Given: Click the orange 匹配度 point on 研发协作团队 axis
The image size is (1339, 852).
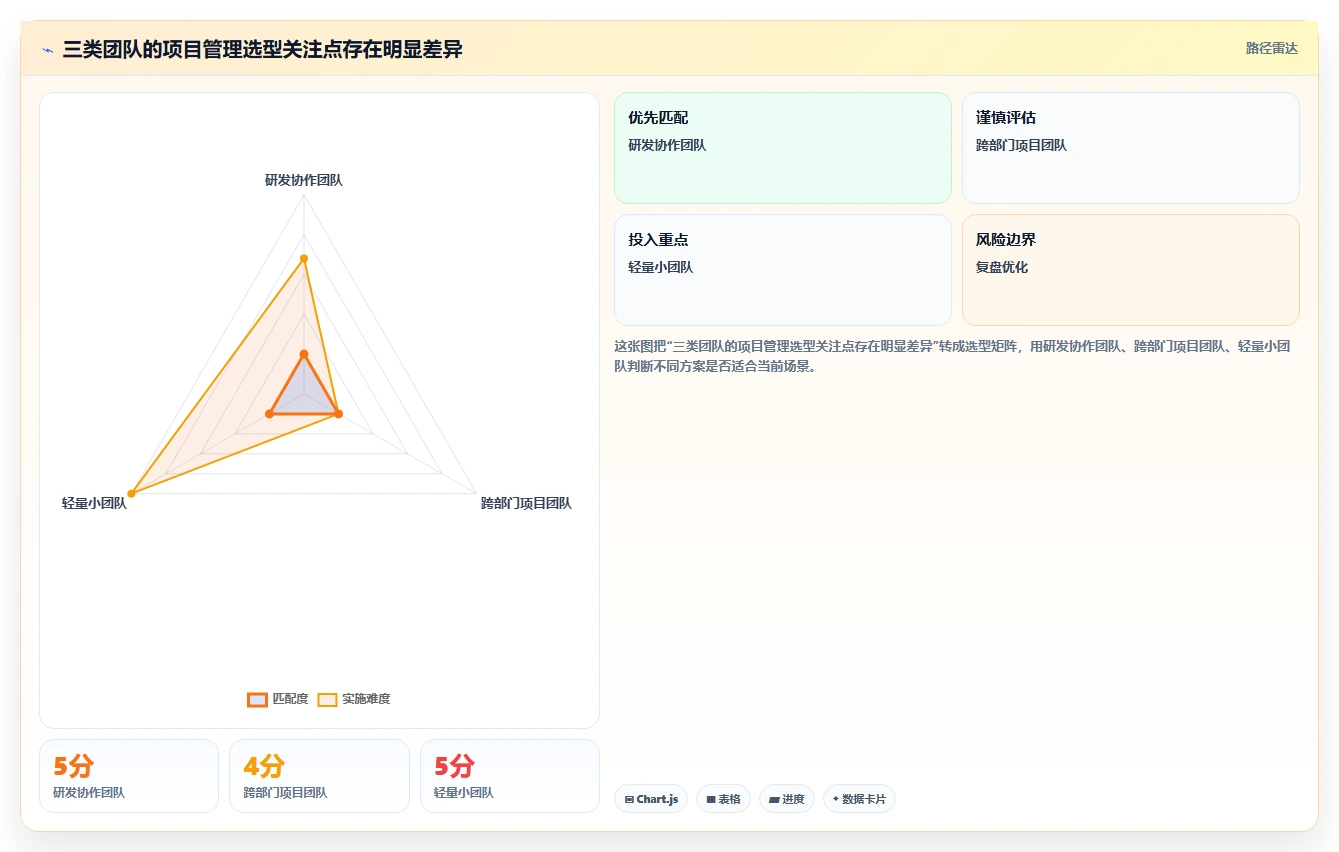Looking at the screenshot, I should [304, 354].
